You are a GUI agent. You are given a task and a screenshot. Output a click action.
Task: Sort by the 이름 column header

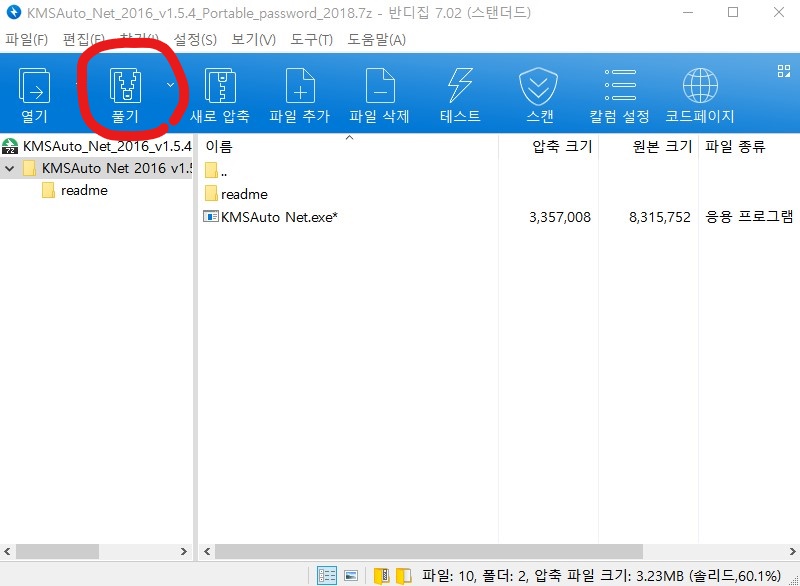click(219, 147)
